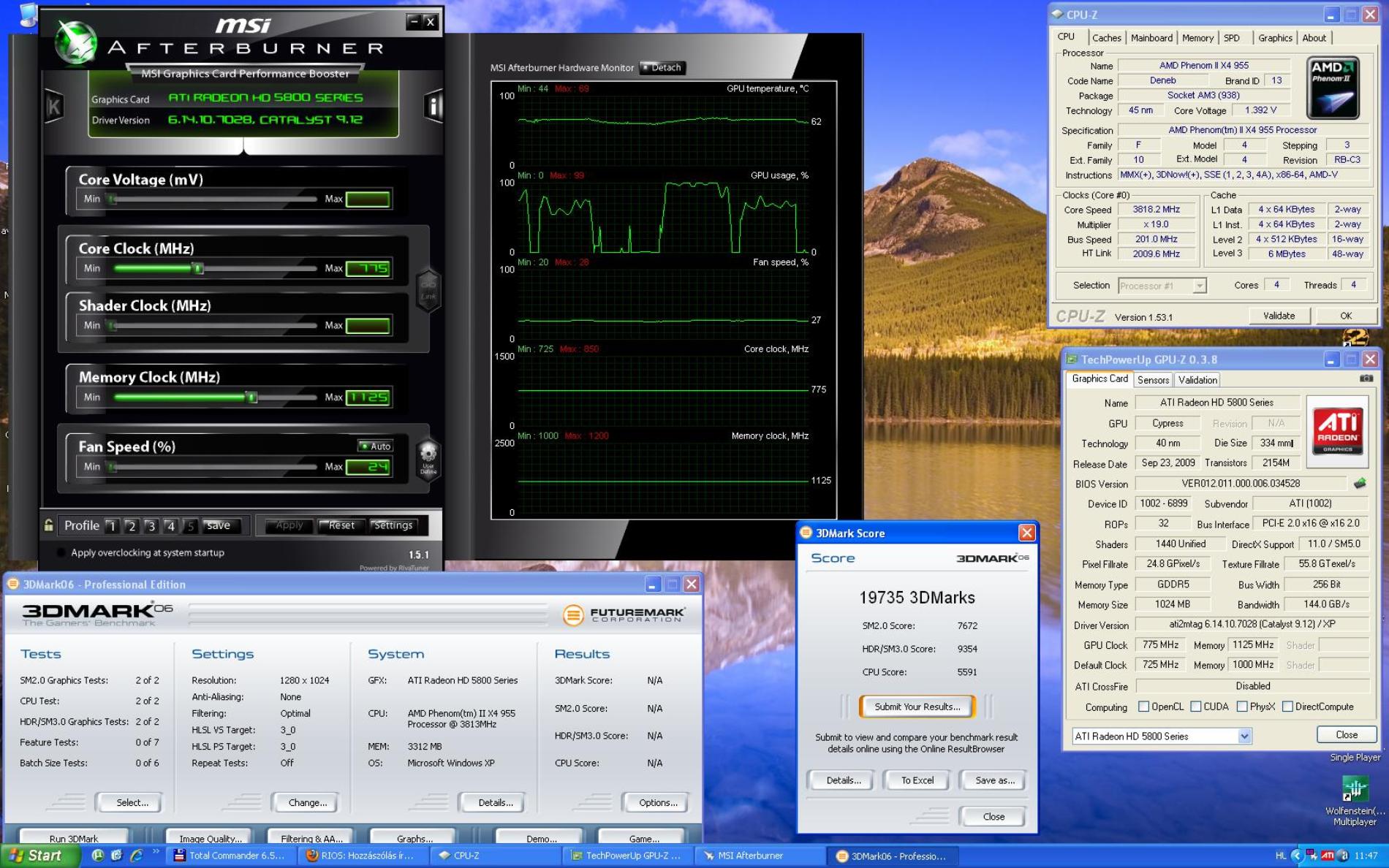Toggle fan speed Auto mode

click(375, 446)
